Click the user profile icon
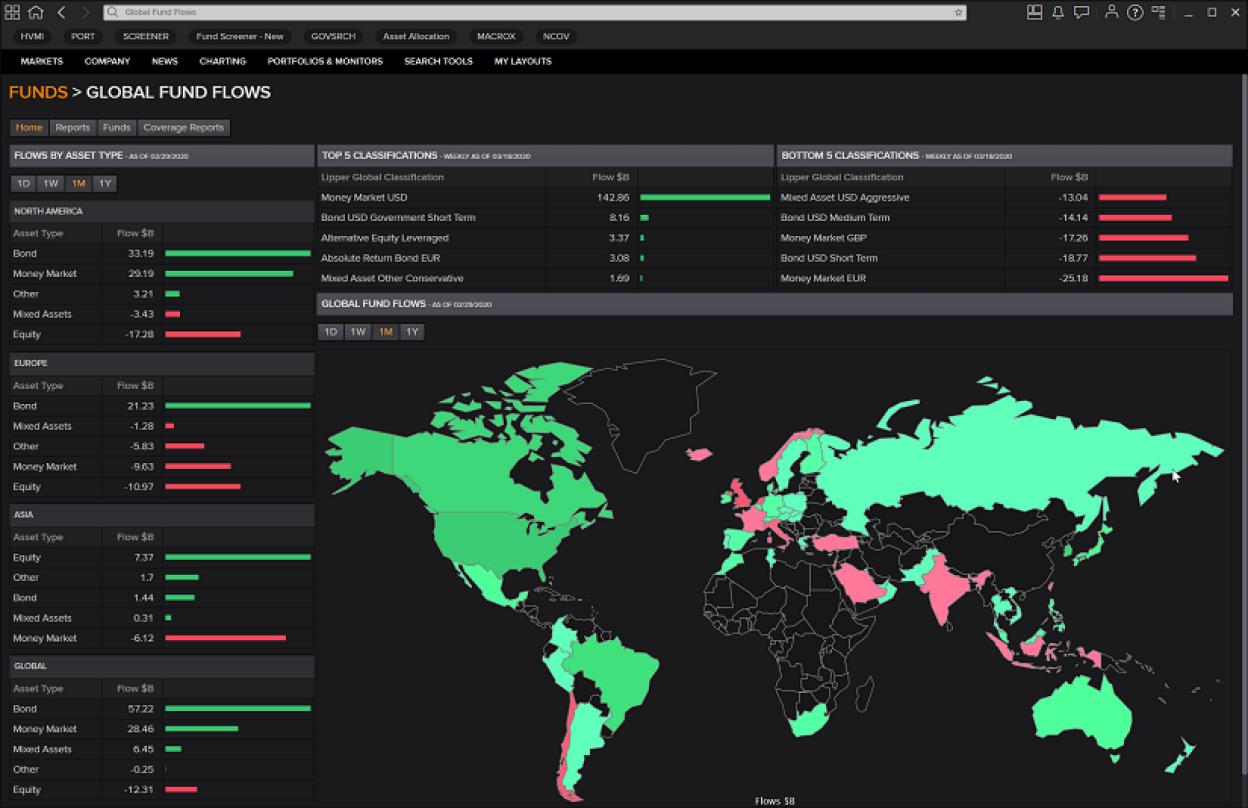Screen dimensions: 1248x808 pos(1108,12)
